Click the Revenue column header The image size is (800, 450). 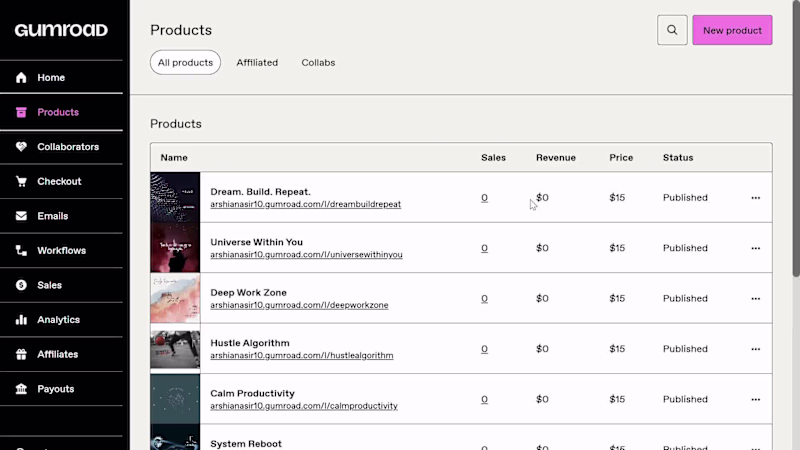click(x=556, y=158)
